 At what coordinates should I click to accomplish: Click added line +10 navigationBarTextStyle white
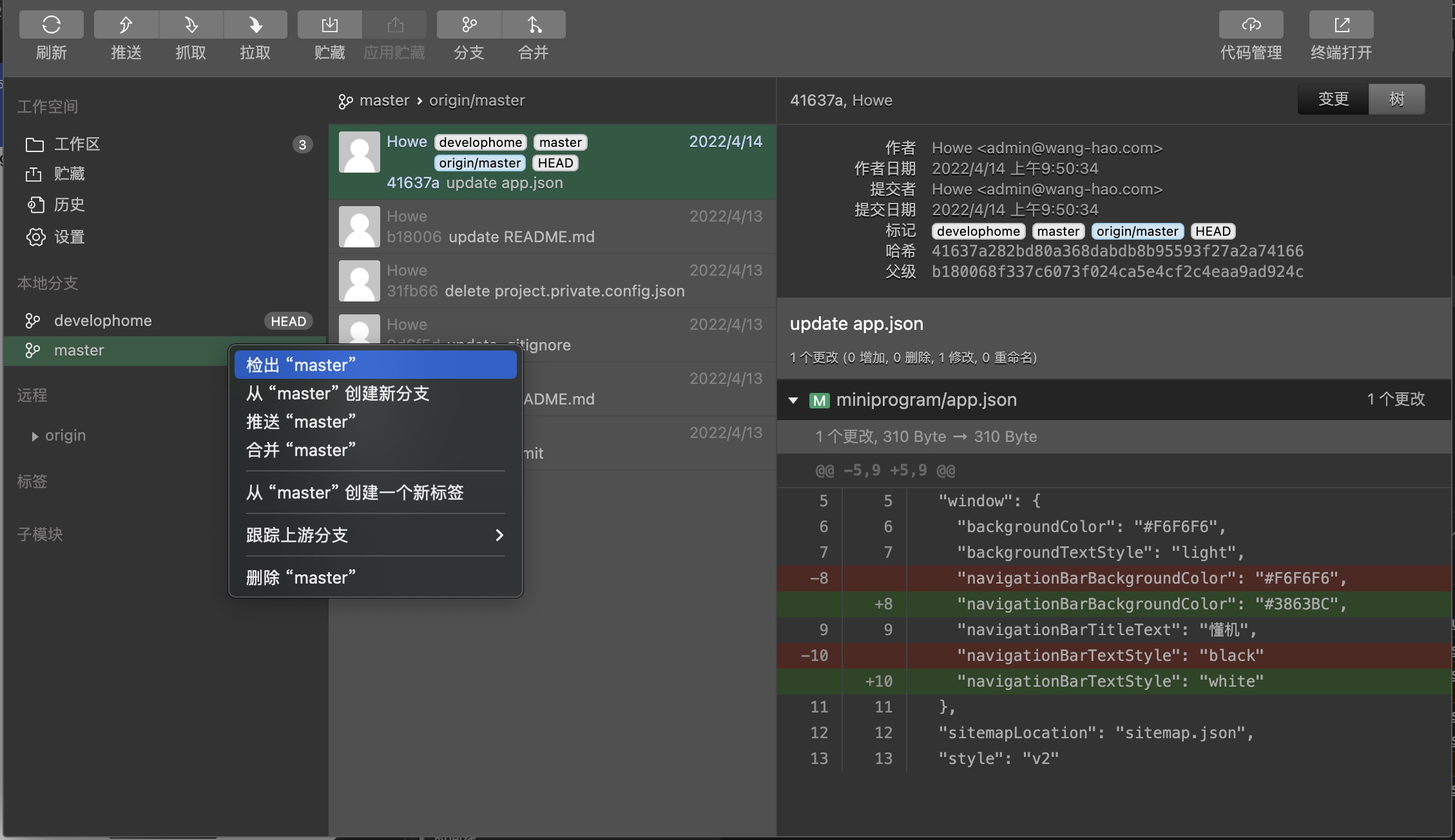click(1114, 682)
